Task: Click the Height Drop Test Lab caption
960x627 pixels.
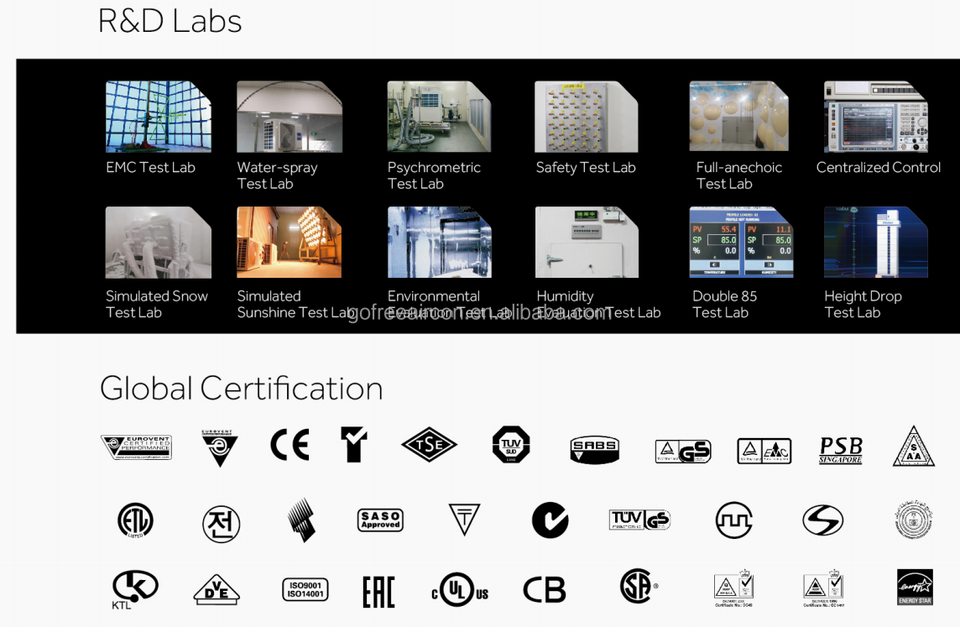Action: (863, 304)
